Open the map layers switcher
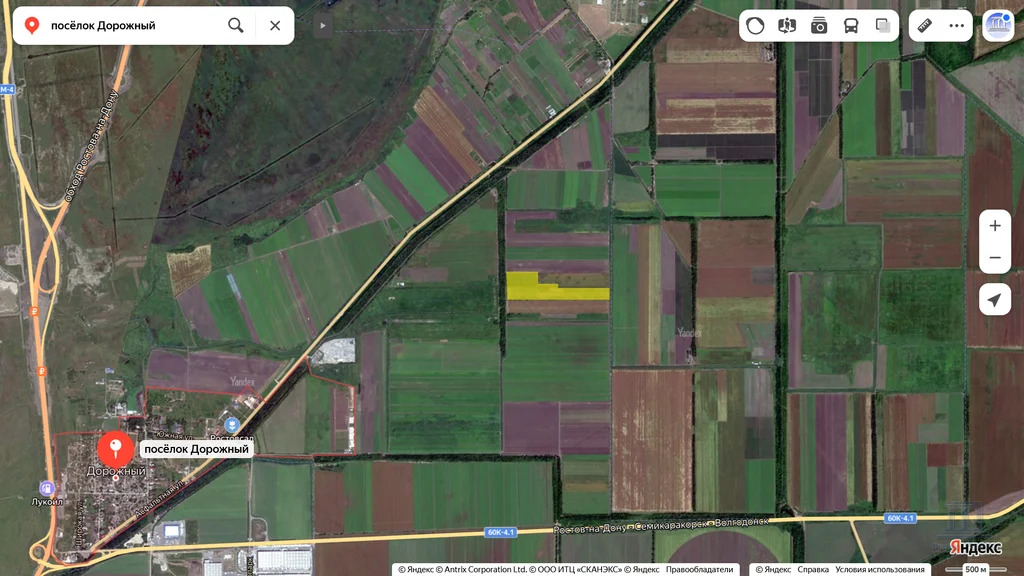1024x576 pixels. click(883, 26)
